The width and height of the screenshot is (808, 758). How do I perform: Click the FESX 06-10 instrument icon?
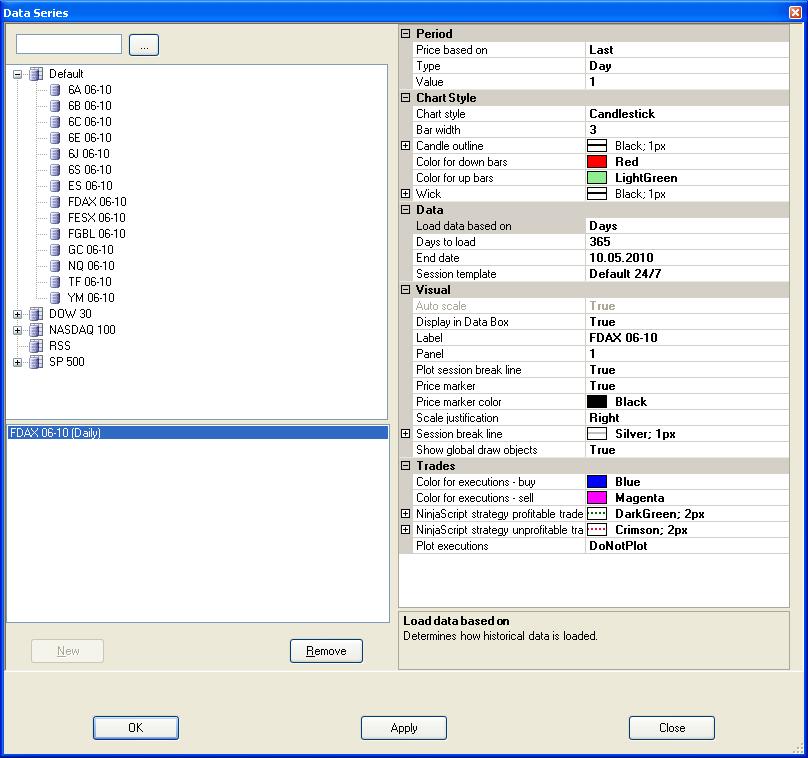coord(55,218)
